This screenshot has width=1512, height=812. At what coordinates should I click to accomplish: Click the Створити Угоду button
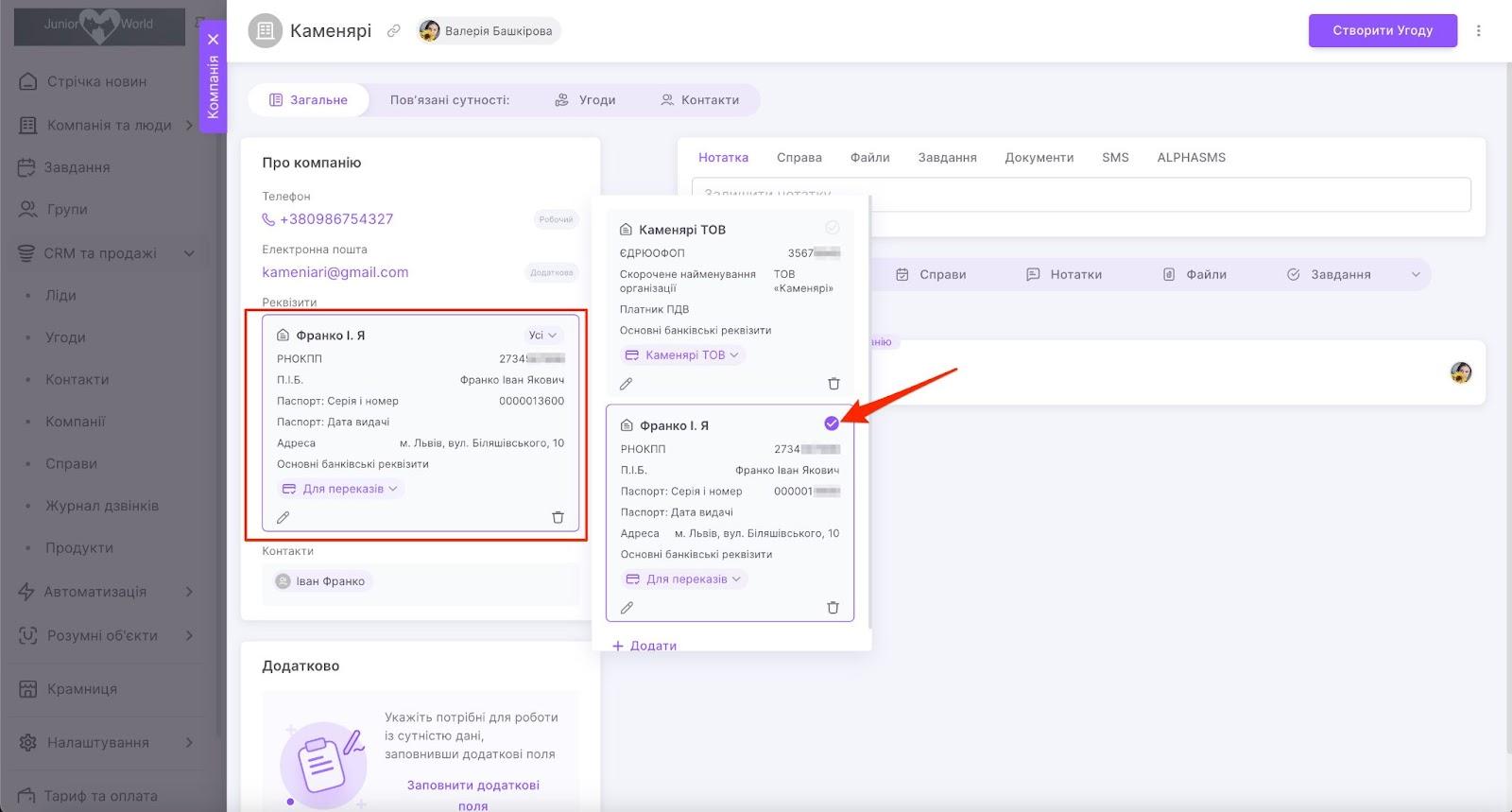tap(1382, 30)
